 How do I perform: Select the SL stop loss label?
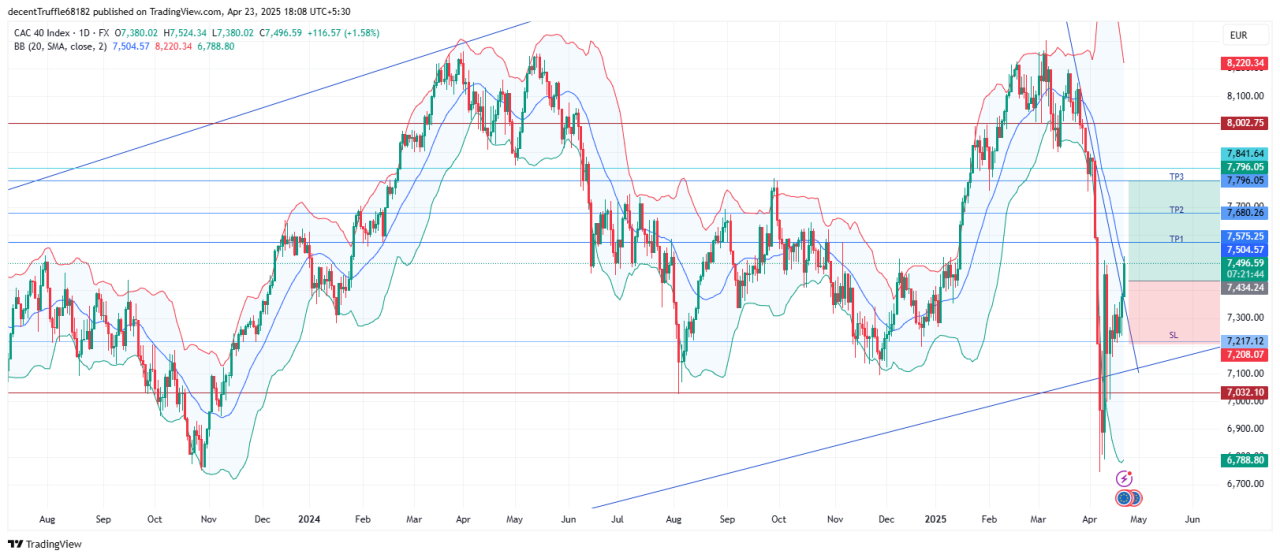(1174, 335)
